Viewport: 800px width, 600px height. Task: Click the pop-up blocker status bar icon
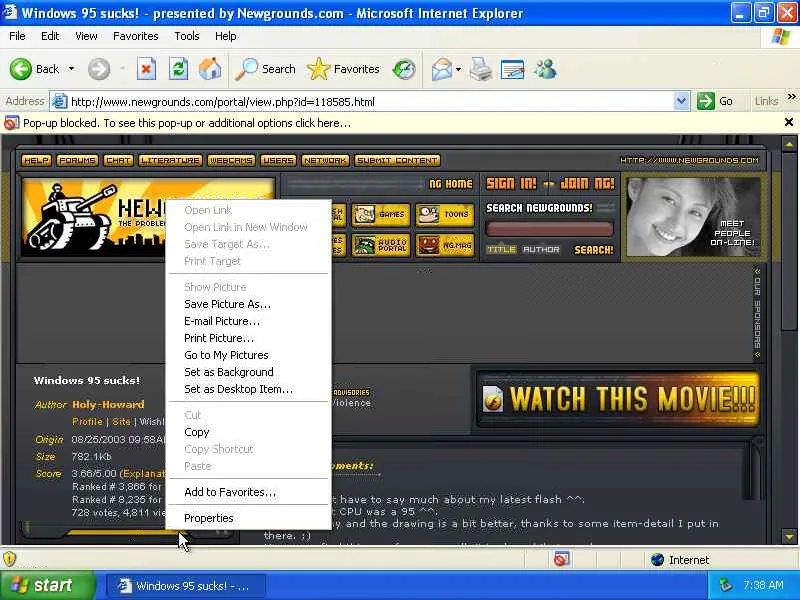[x=561, y=560]
